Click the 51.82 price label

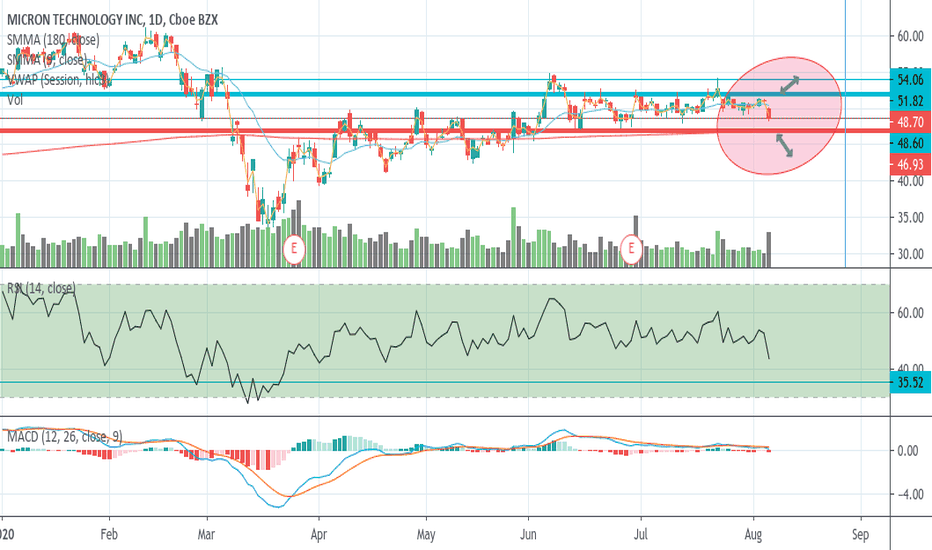coord(911,101)
